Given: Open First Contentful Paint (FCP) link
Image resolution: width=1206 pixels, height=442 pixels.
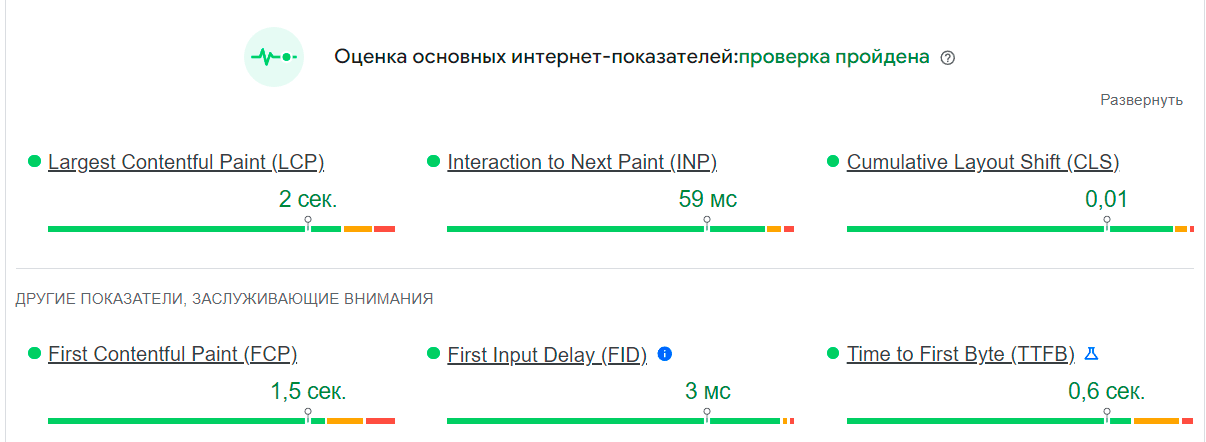Looking at the screenshot, I should point(173,354).
